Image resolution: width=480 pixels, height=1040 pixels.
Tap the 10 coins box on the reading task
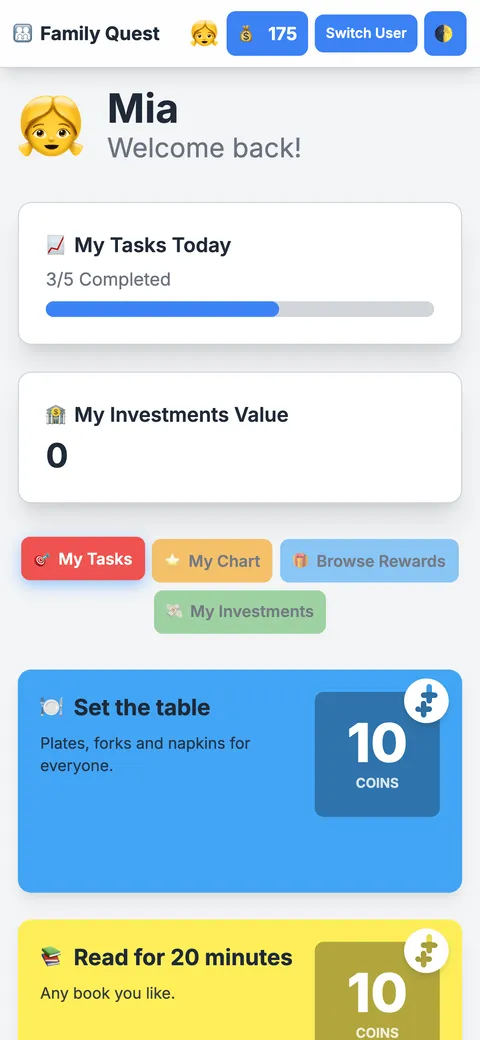click(377, 991)
